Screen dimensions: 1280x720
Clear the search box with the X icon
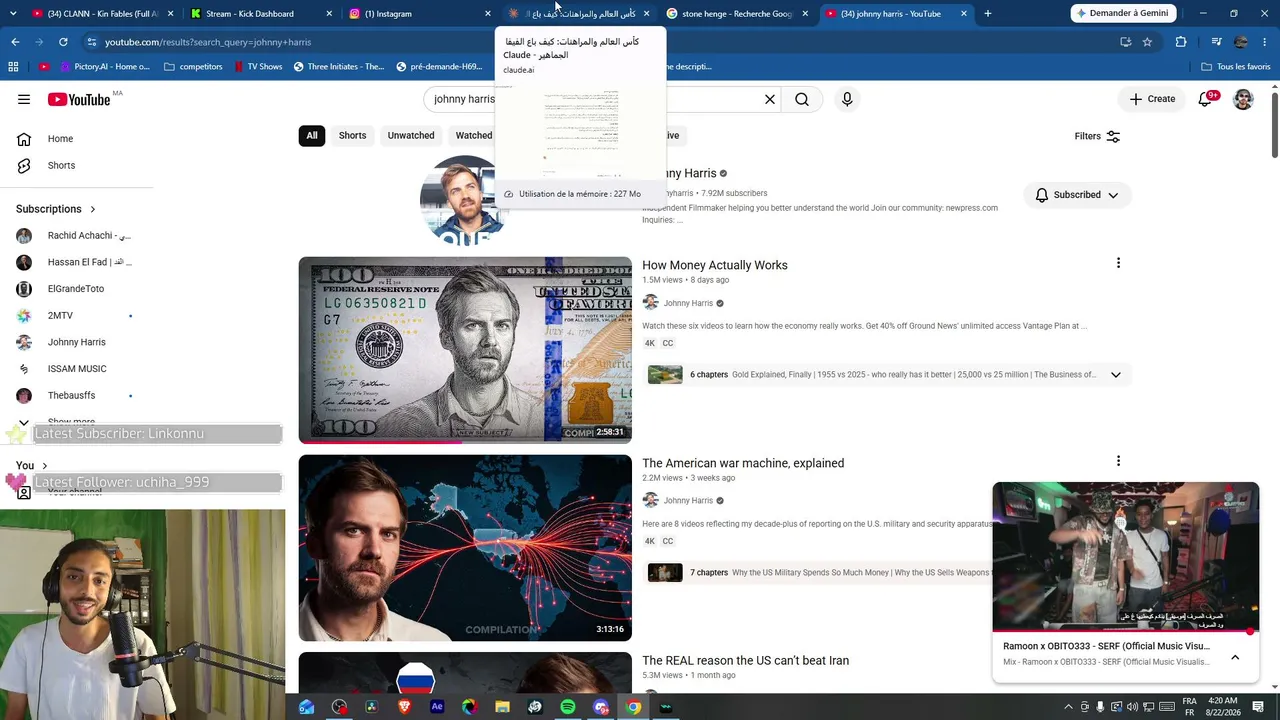click(x=770, y=99)
